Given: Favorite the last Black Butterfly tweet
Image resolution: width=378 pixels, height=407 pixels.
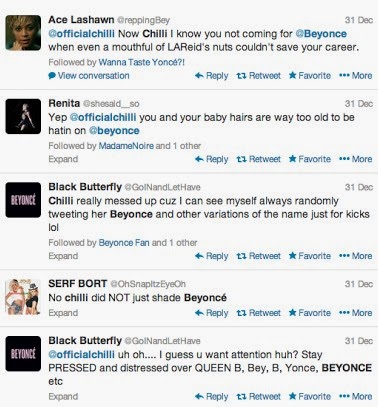Looking at the screenshot, I should (310, 396).
